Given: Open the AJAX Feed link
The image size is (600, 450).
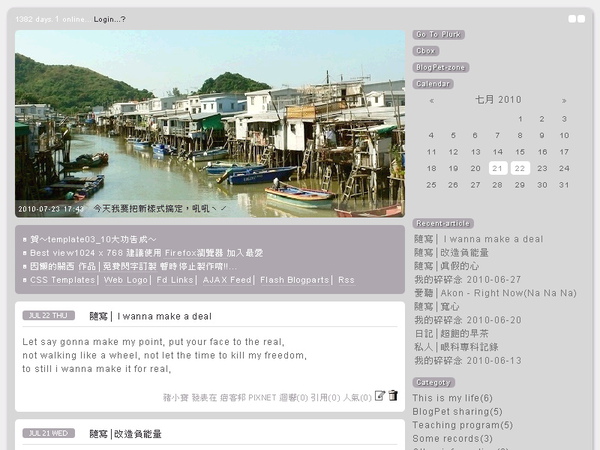Looking at the screenshot, I should 227,280.
